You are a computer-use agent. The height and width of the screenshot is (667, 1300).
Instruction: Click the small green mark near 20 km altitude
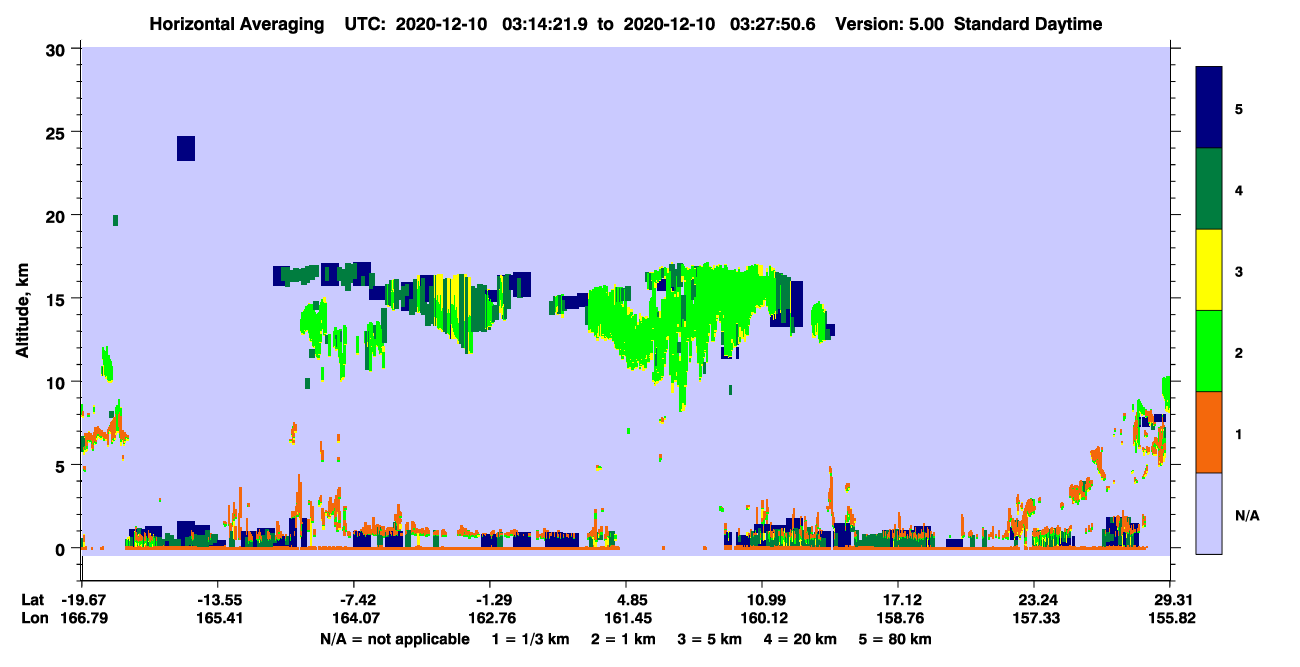click(x=116, y=220)
